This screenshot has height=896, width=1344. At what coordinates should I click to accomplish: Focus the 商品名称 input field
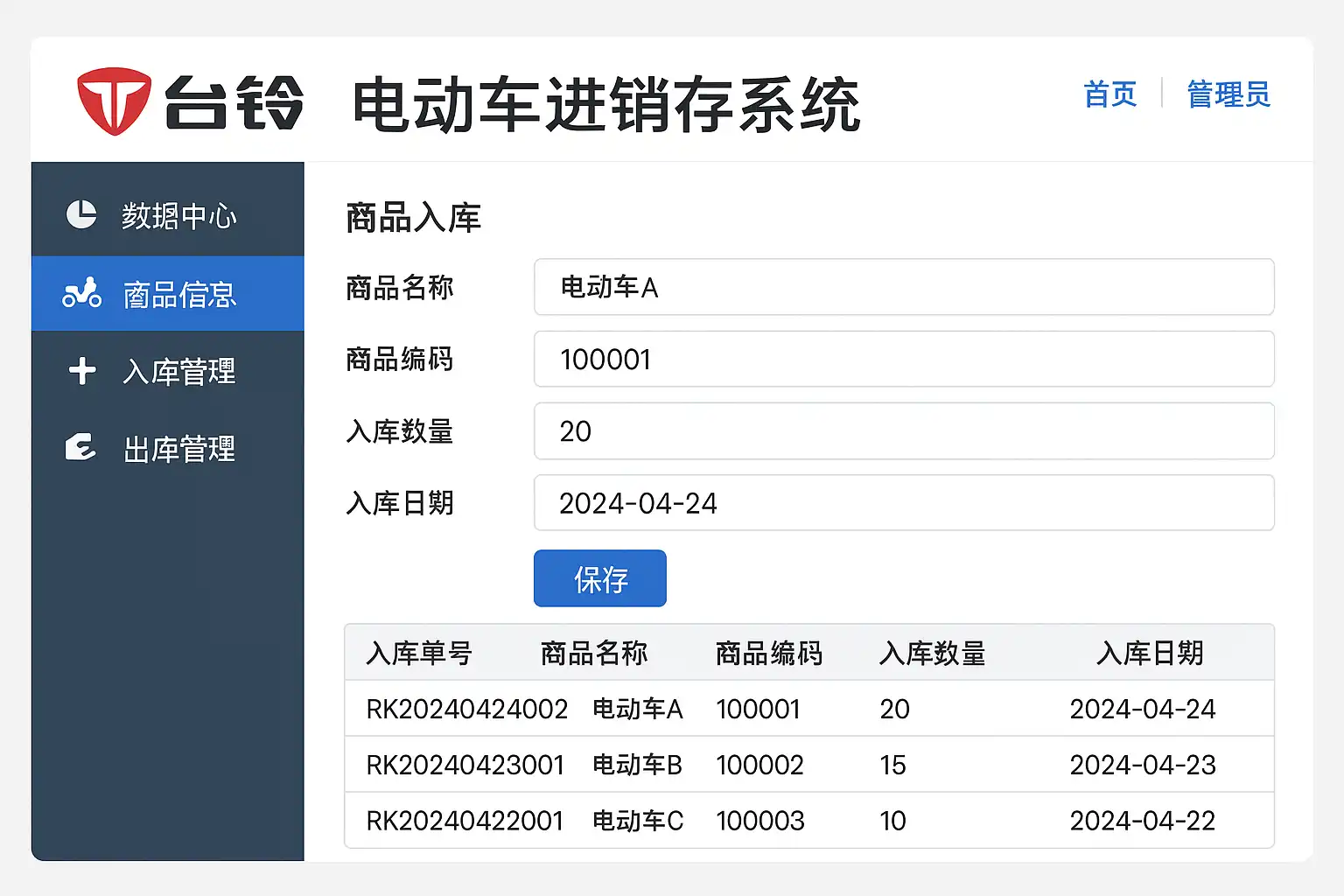coord(904,287)
